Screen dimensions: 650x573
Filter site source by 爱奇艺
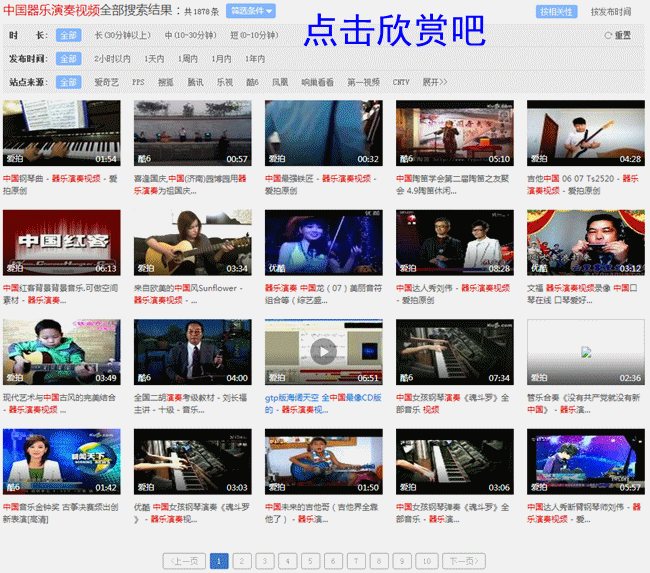106,82
